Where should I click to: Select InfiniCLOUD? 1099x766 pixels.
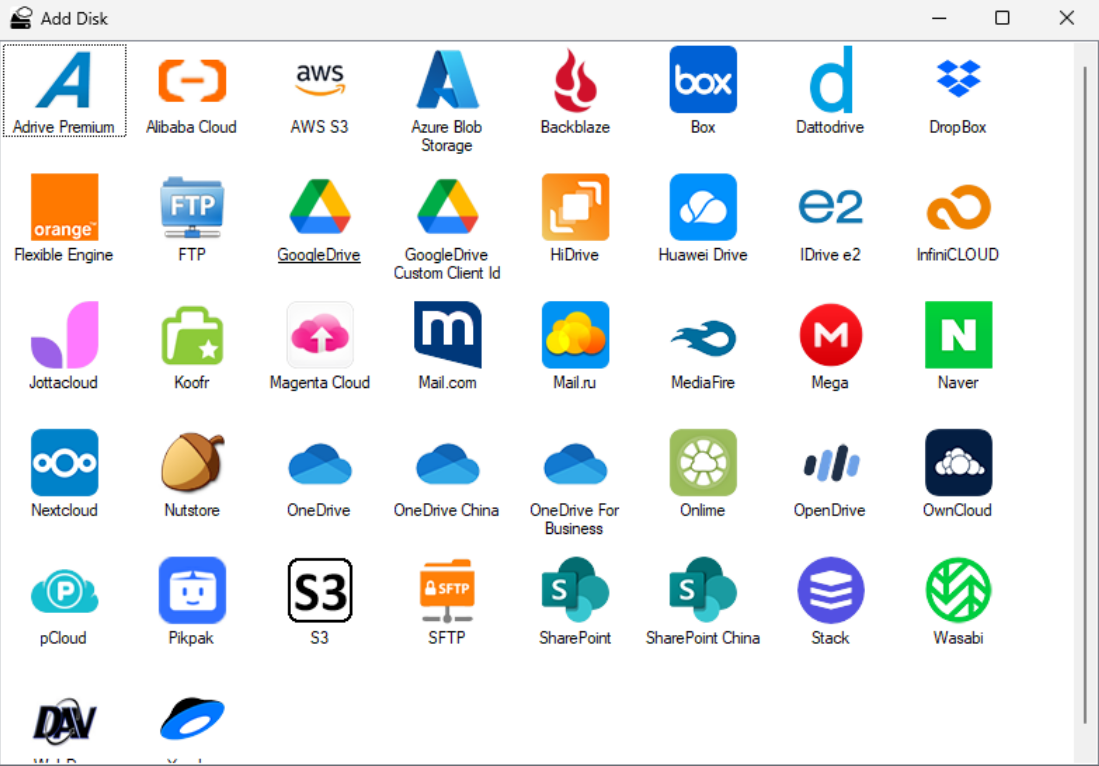(x=958, y=207)
